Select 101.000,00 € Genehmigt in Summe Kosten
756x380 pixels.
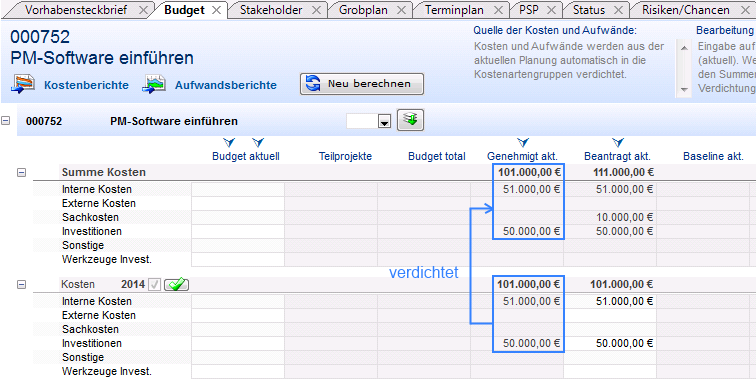point(529,173)
